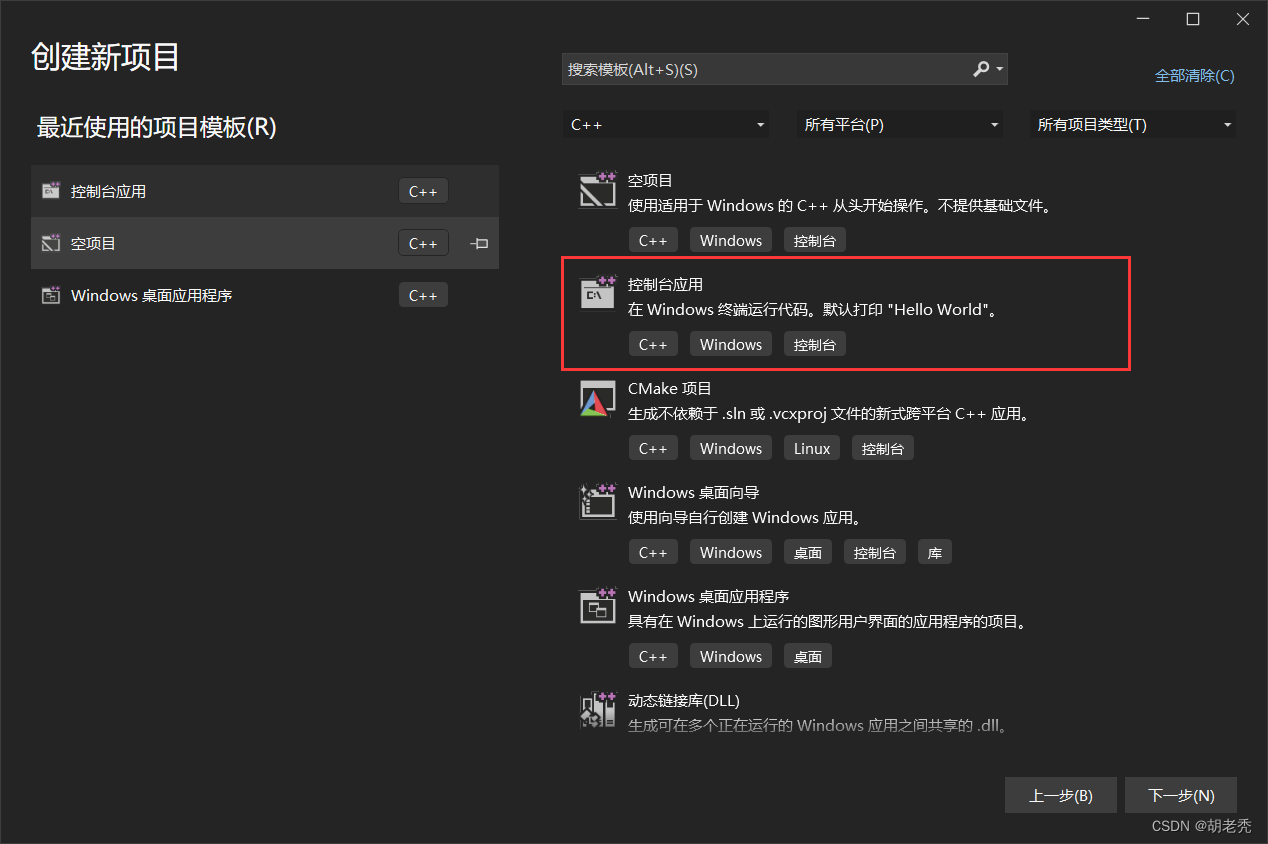This screenshot has height=844, width=1268.
Task: Click the search magnifier icon
Action: click(x=981, y=69)
